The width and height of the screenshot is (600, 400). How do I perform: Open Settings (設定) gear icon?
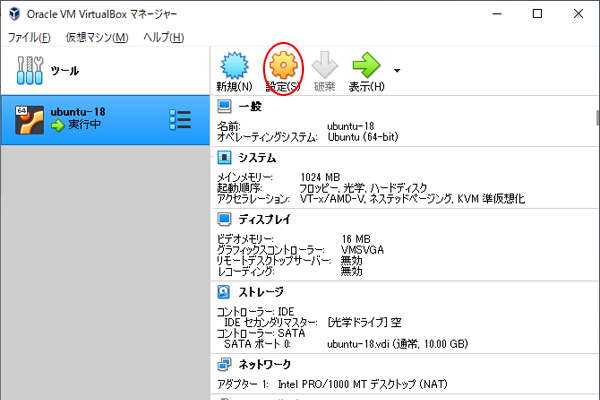pos(283,65)
